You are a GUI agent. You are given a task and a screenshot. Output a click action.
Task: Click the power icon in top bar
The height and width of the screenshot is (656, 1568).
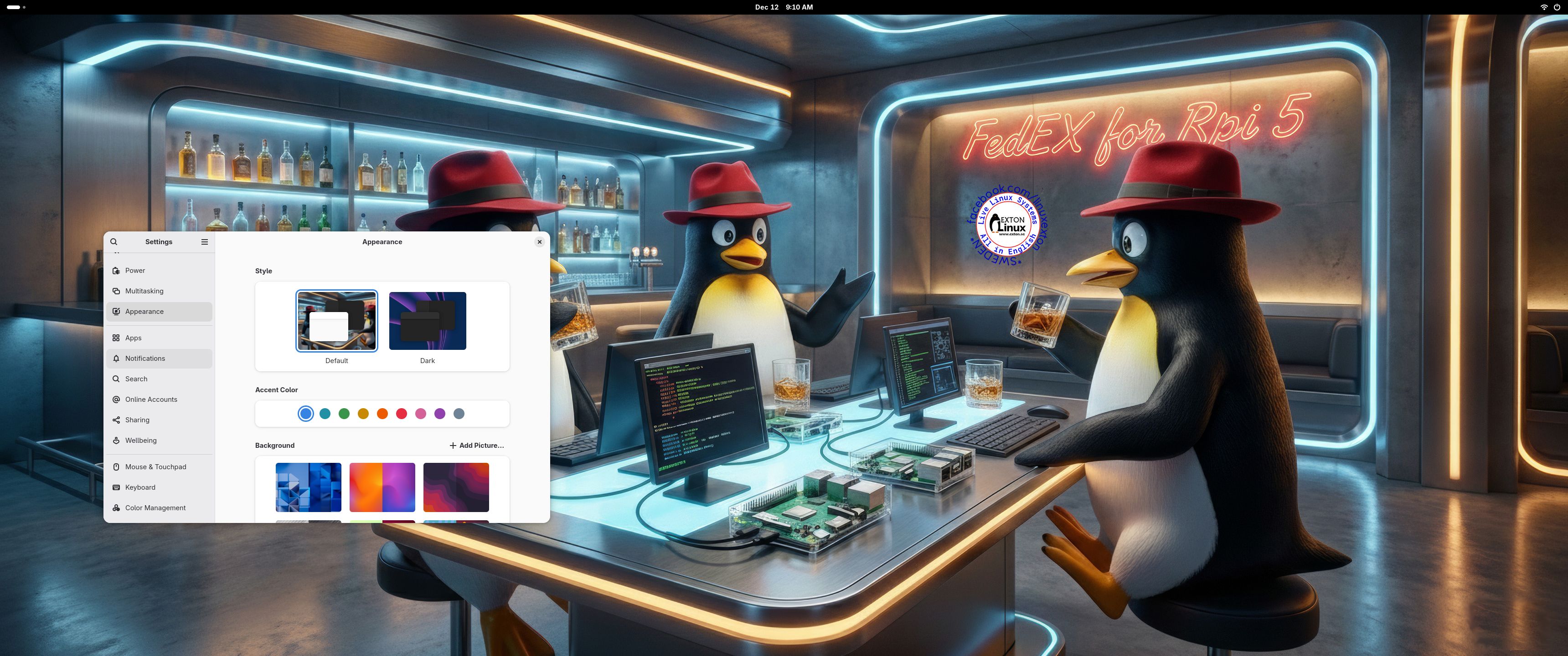(1557, 7)
